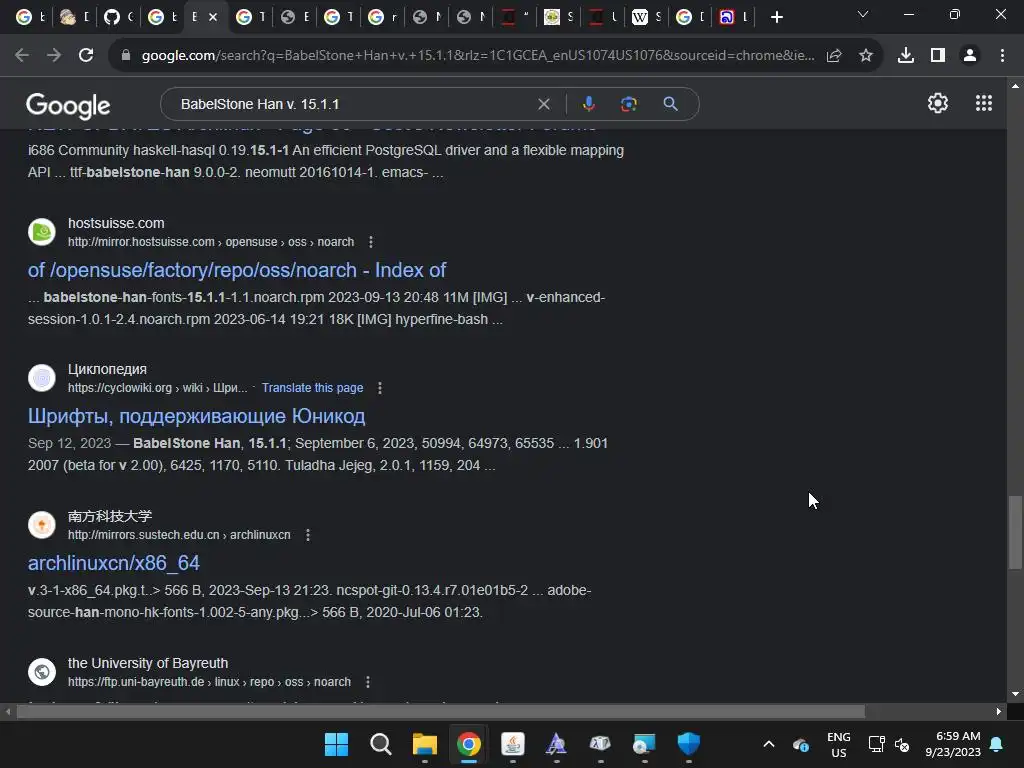Open Windows Security shield in taskbar

(x=688, y=744)
